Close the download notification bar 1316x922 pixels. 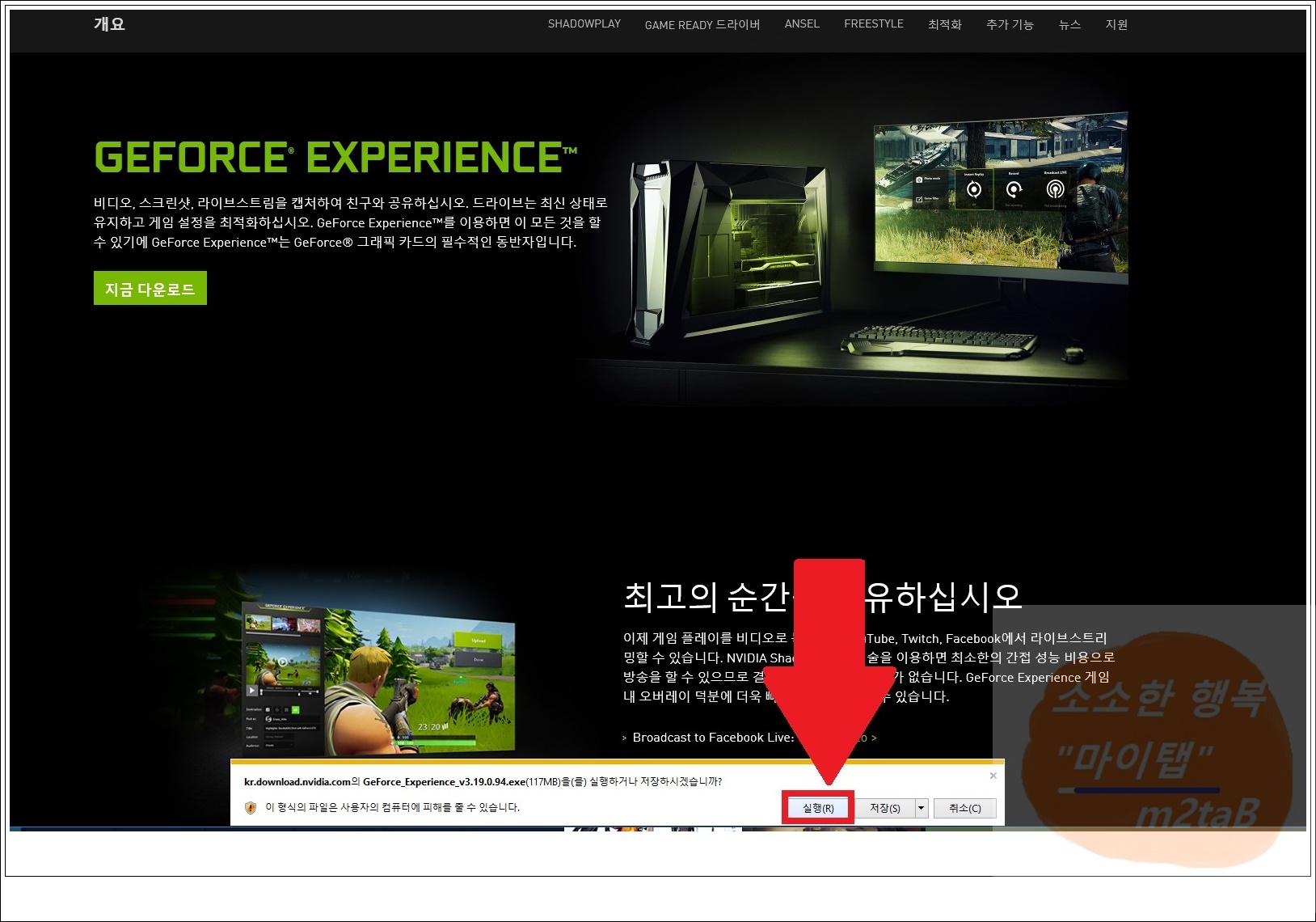pyautogui.click(x=993, y=776)
